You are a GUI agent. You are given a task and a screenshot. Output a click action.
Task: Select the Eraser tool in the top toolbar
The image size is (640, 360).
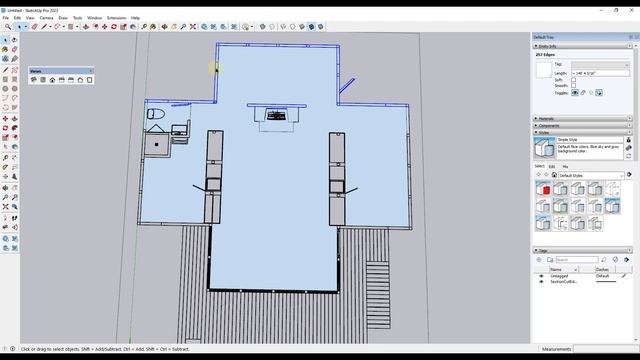tap(34, 27)
